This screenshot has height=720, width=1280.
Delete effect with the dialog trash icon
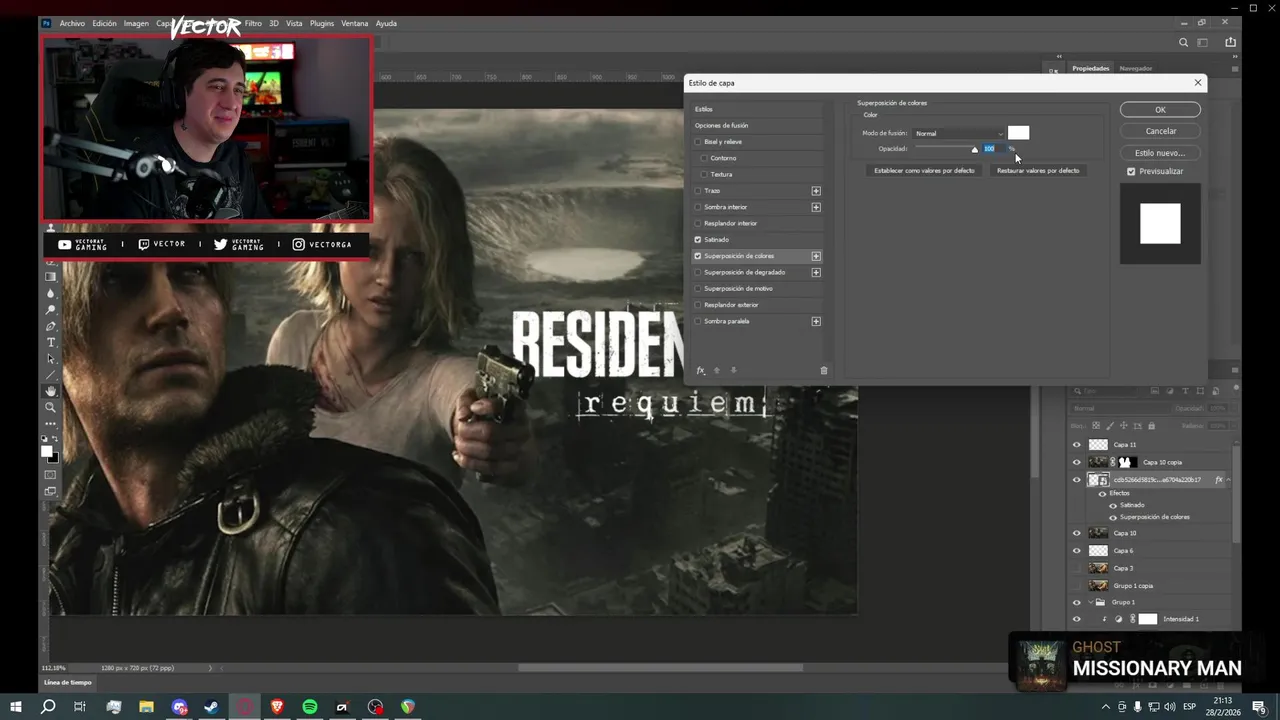[x=824, y=370]
